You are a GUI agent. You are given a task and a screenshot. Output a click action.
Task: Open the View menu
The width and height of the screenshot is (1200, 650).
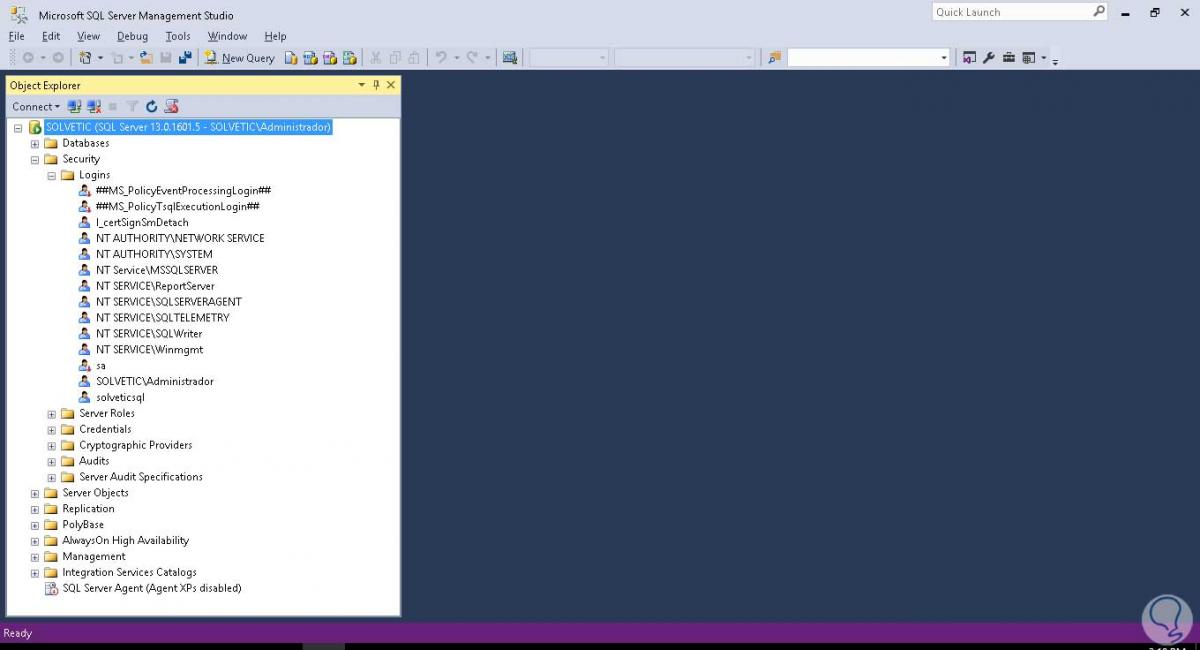click(x=89, y=36)
